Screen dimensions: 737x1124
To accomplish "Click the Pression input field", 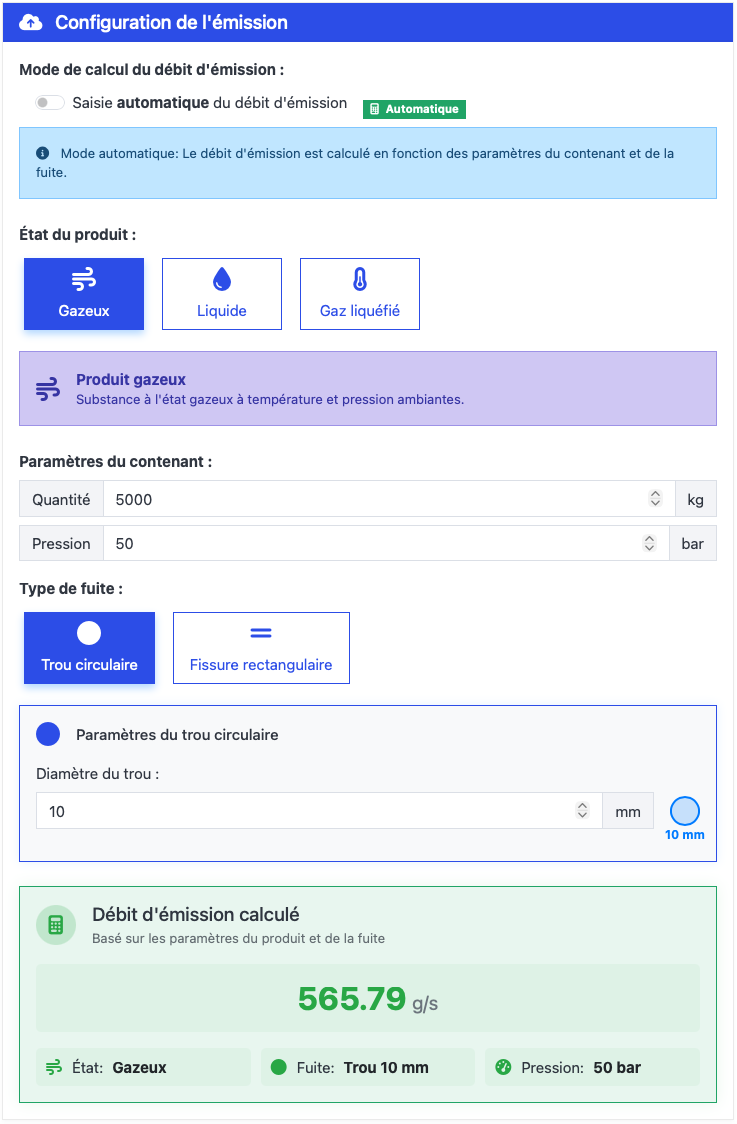I will (x=375, y=544).
